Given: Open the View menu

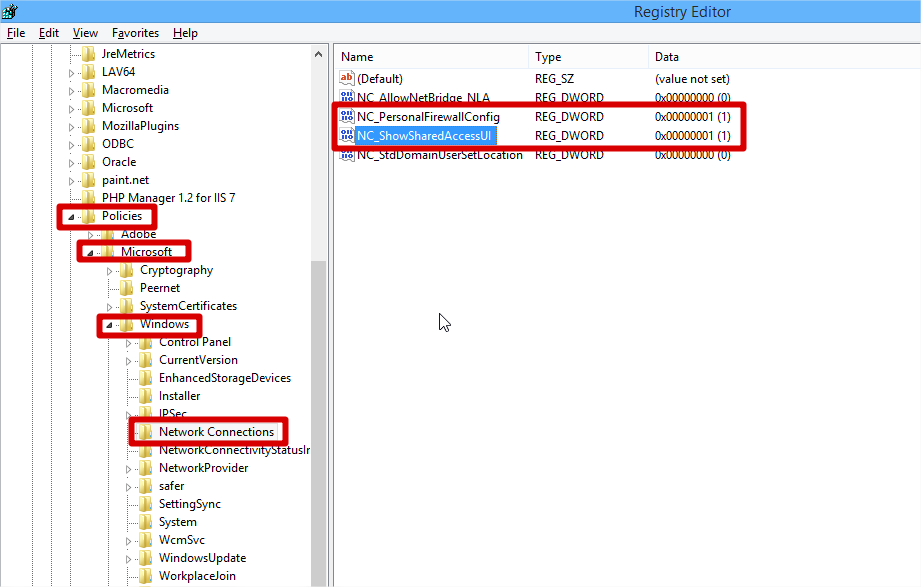Looking at the screenshot, I should [85, 33].
